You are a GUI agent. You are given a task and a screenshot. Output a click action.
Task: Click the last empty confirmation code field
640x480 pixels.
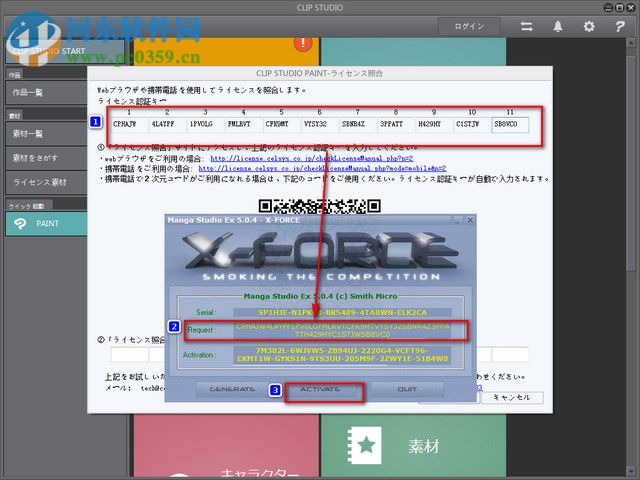click(x=511, y=355)
